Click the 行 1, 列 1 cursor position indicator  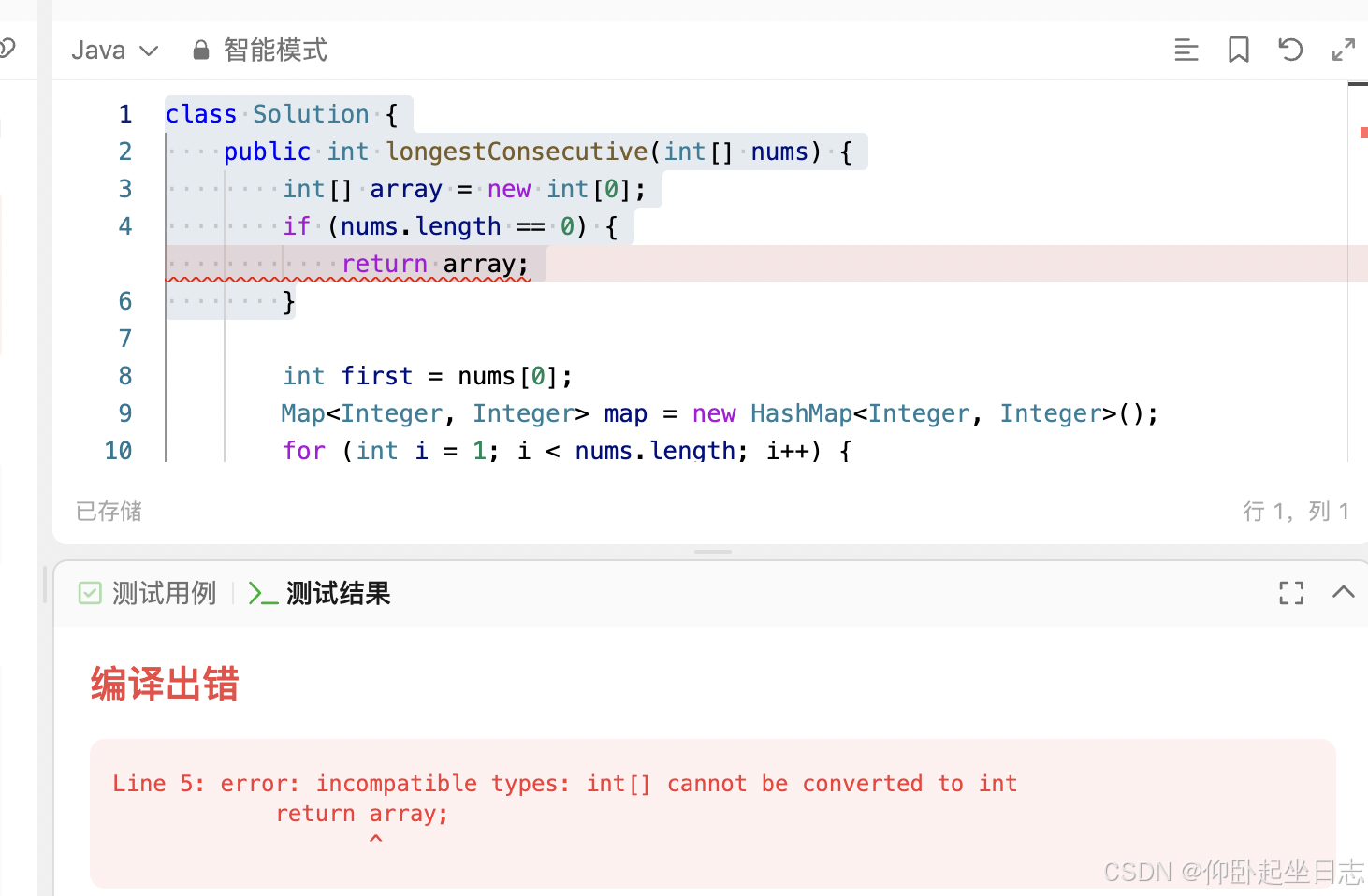1298,511
